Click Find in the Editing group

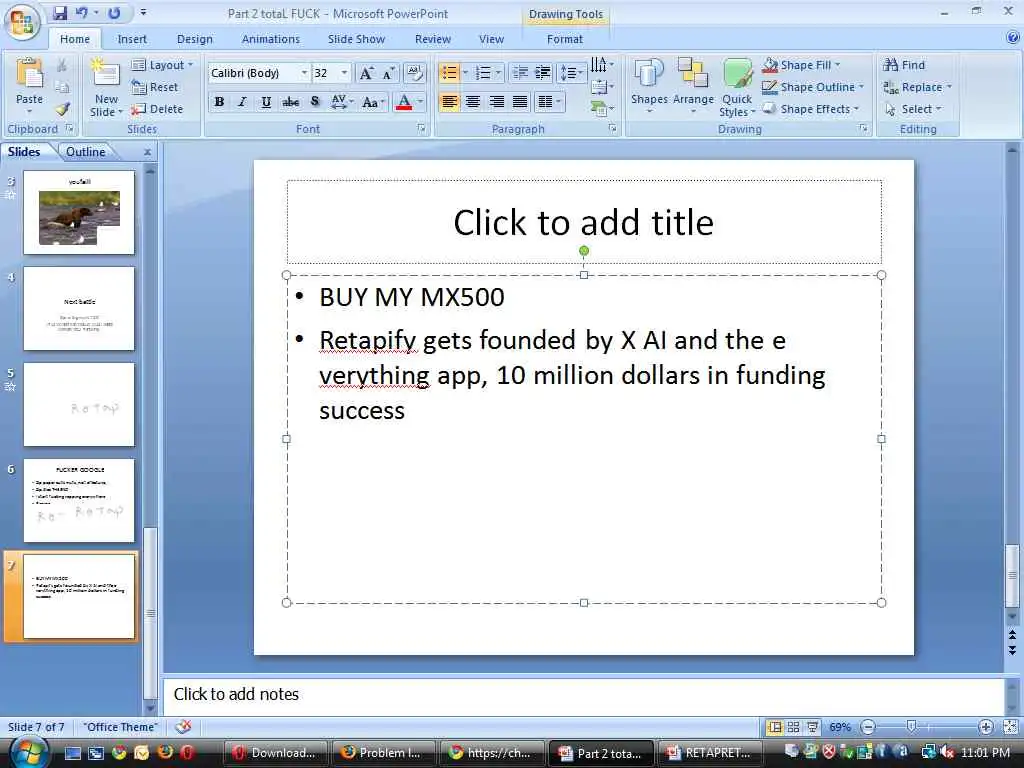(x=904, y=65)
